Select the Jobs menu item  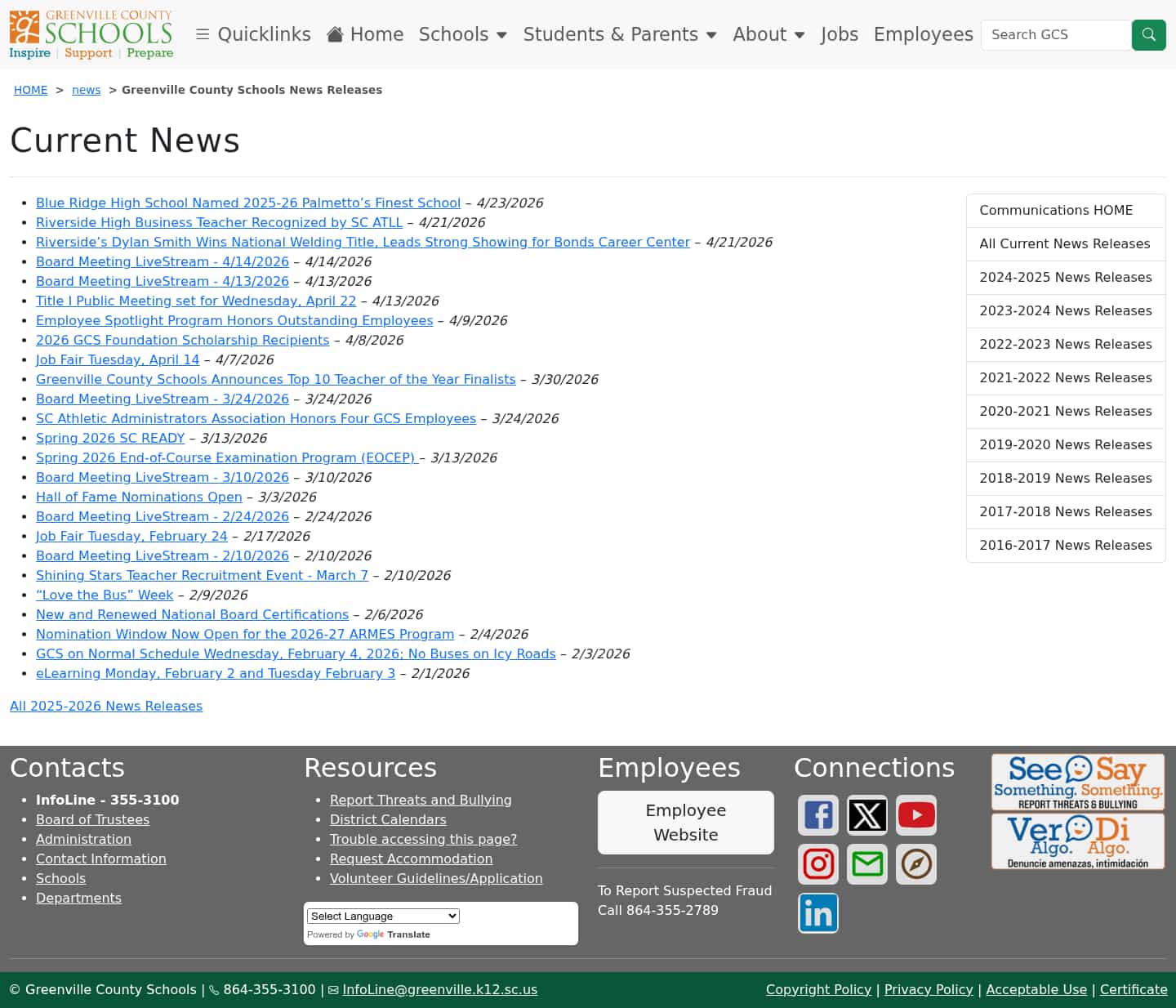[x=840, y=34]
